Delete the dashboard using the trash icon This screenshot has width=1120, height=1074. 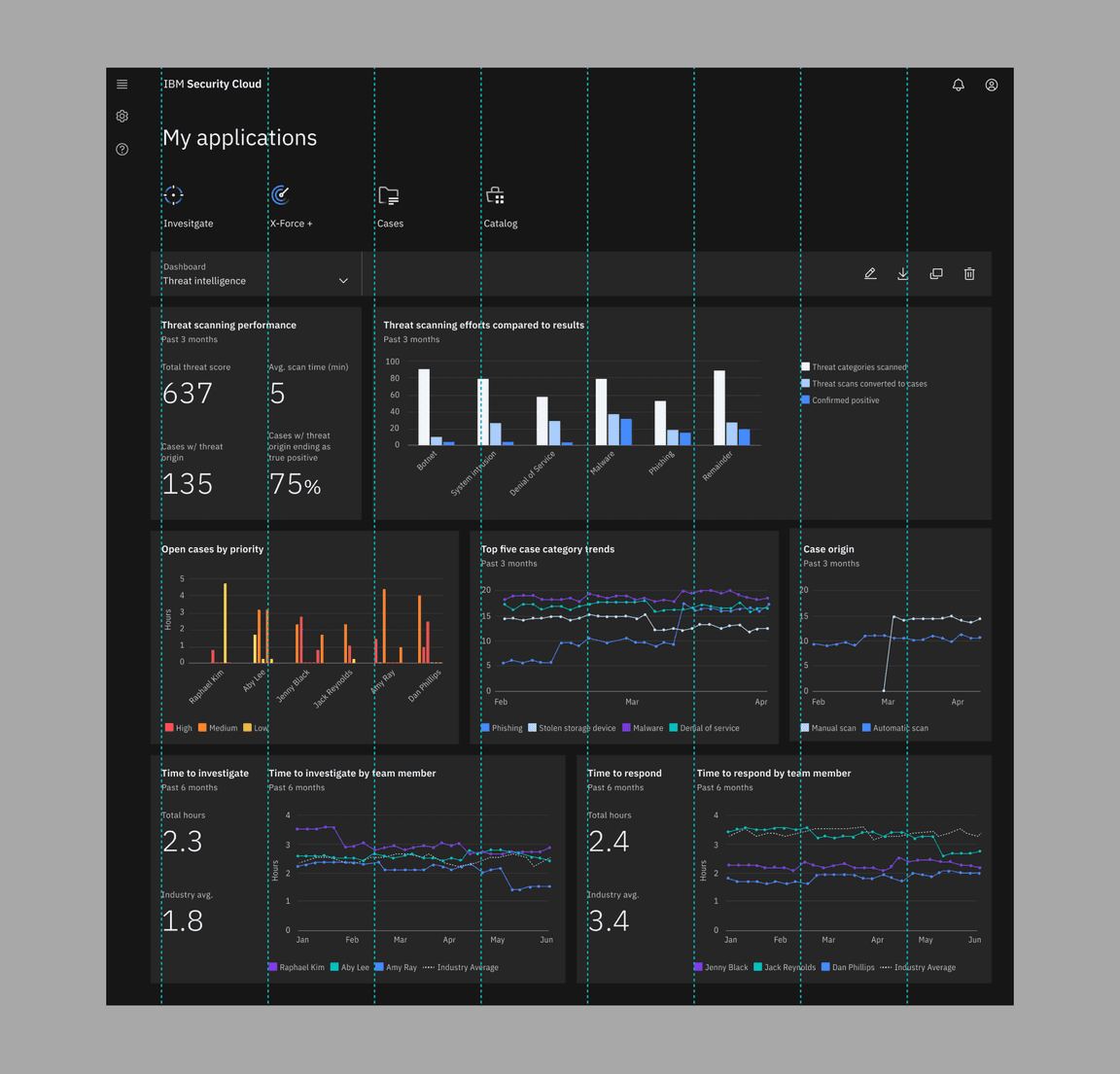[x=969, y=273]
